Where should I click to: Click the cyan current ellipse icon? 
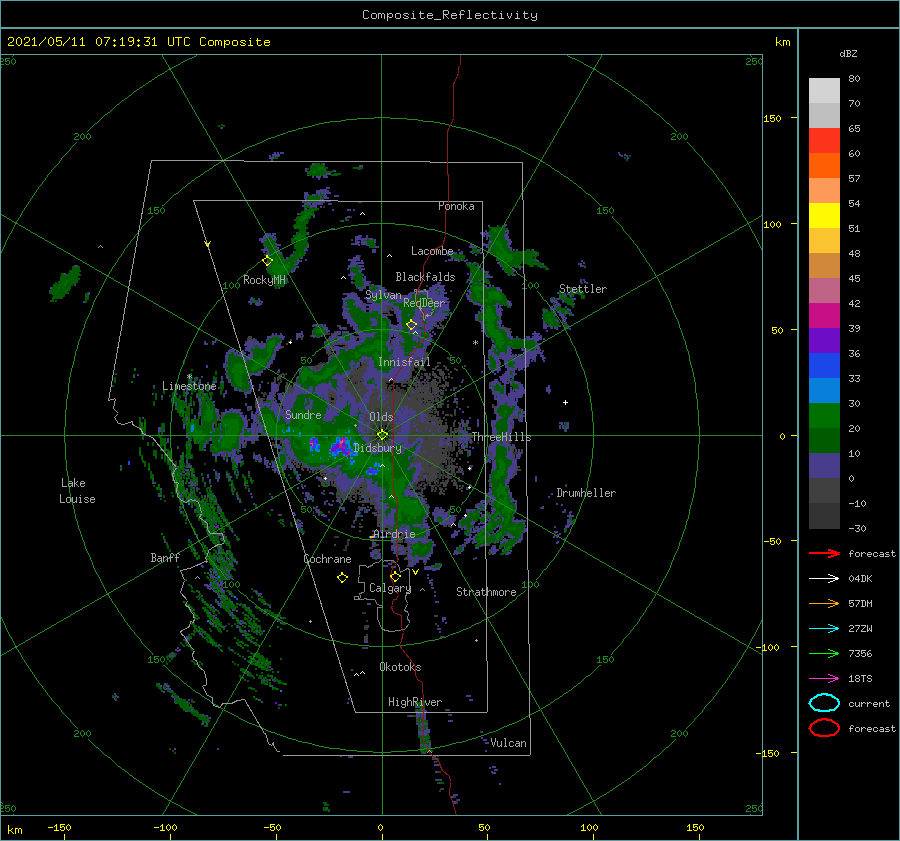pyautogui.click(x=824, y=703)
